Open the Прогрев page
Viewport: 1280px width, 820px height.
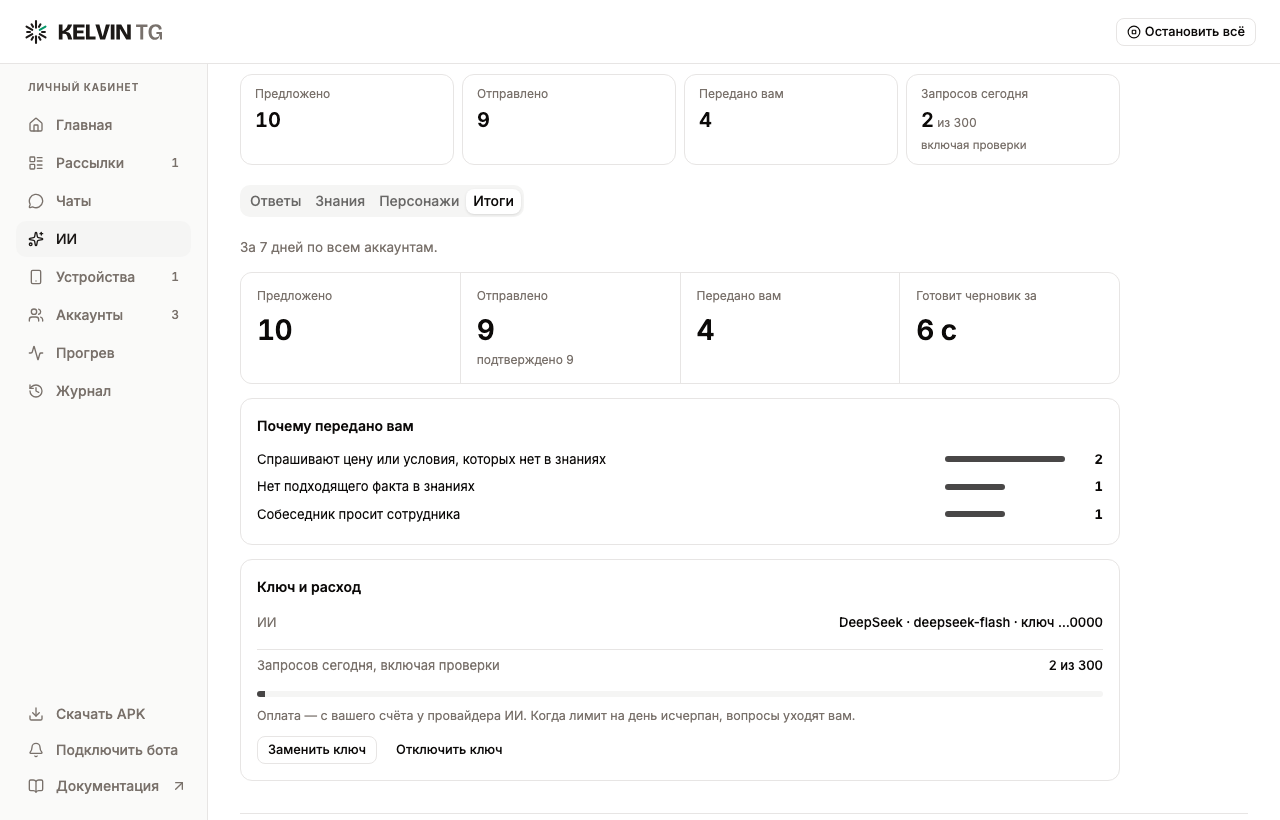click(103, 353)
